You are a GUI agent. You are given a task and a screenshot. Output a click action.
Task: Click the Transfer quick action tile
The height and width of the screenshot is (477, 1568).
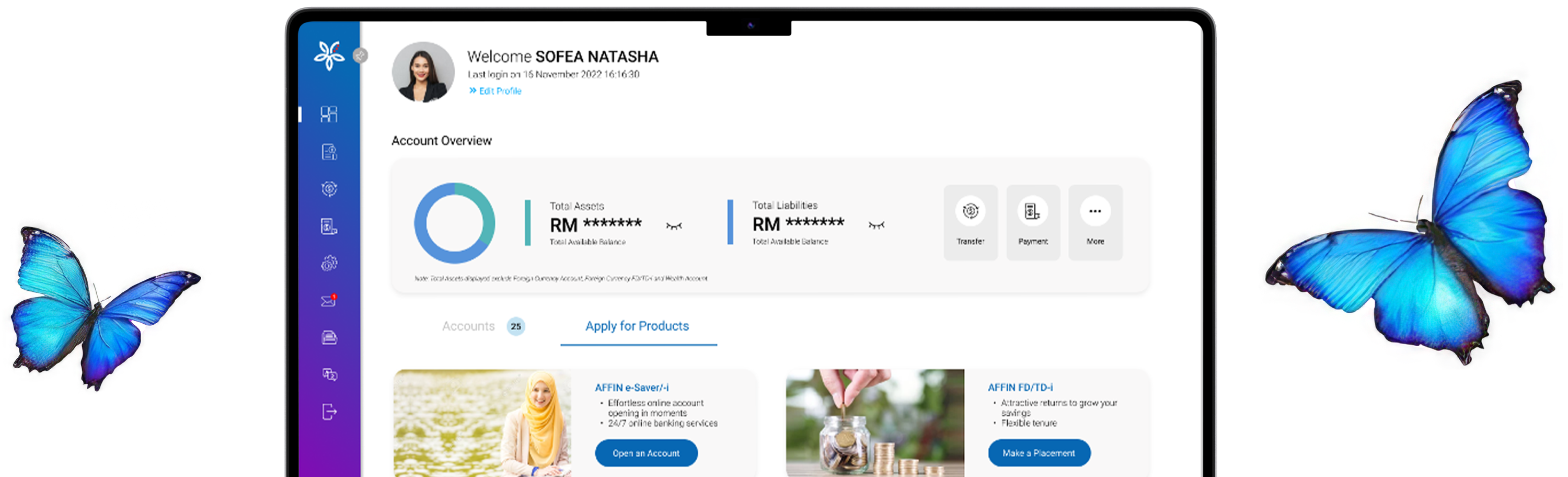(x=970, y=222)
